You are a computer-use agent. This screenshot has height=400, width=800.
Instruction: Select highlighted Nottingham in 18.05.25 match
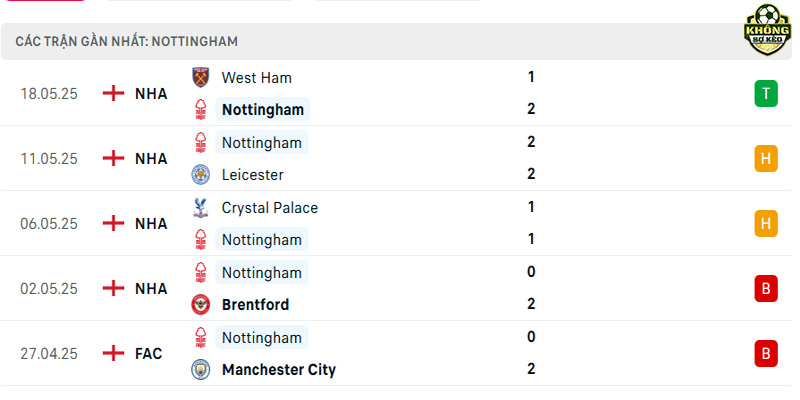pos(263,110)
